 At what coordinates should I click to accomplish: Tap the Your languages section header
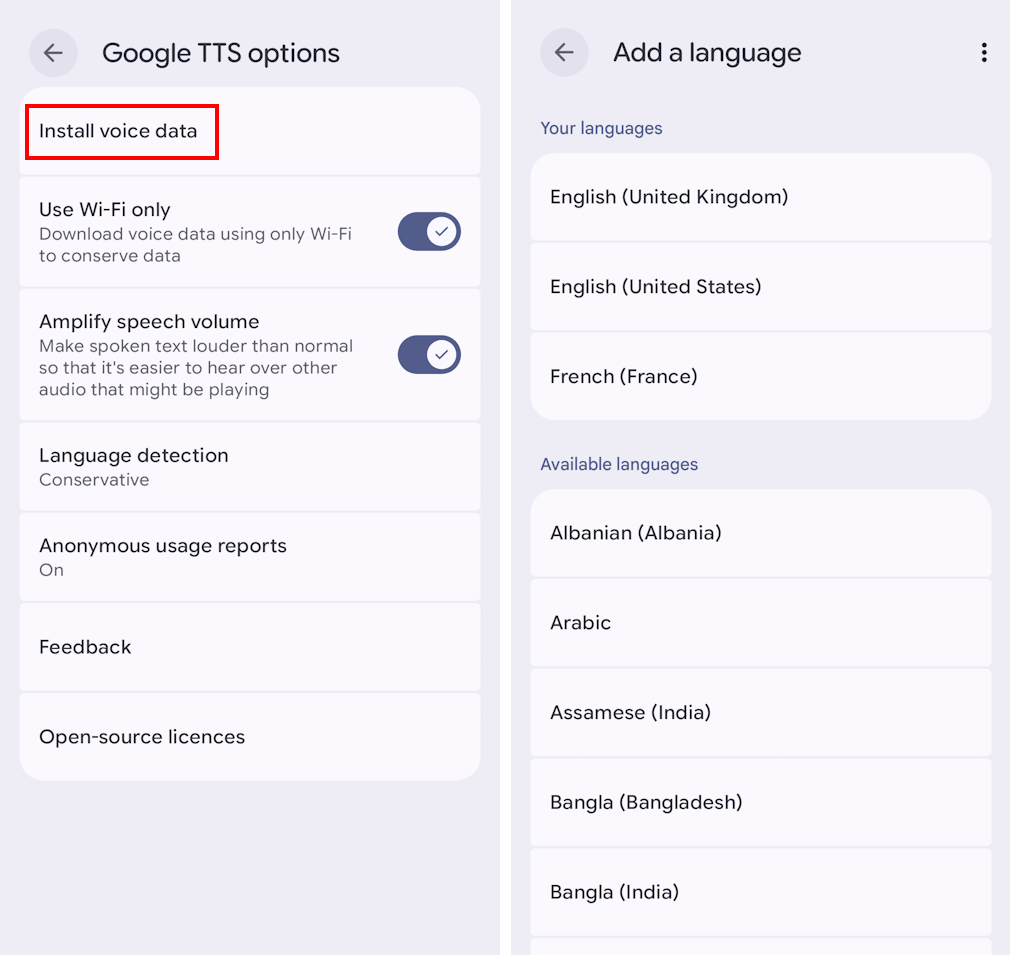coord(601,128)
